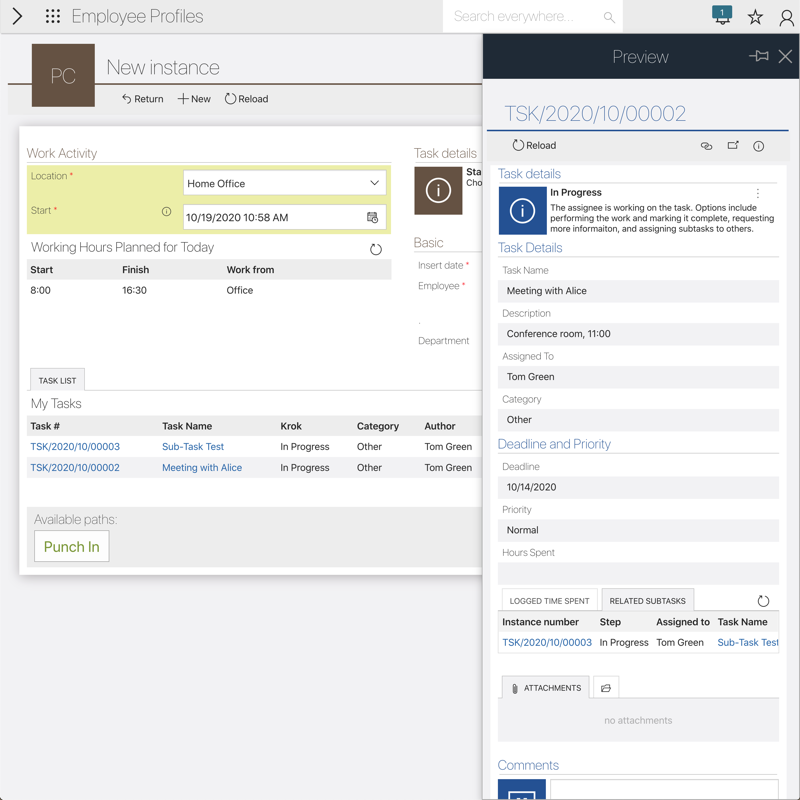Click the notifications bell icon

722,16
